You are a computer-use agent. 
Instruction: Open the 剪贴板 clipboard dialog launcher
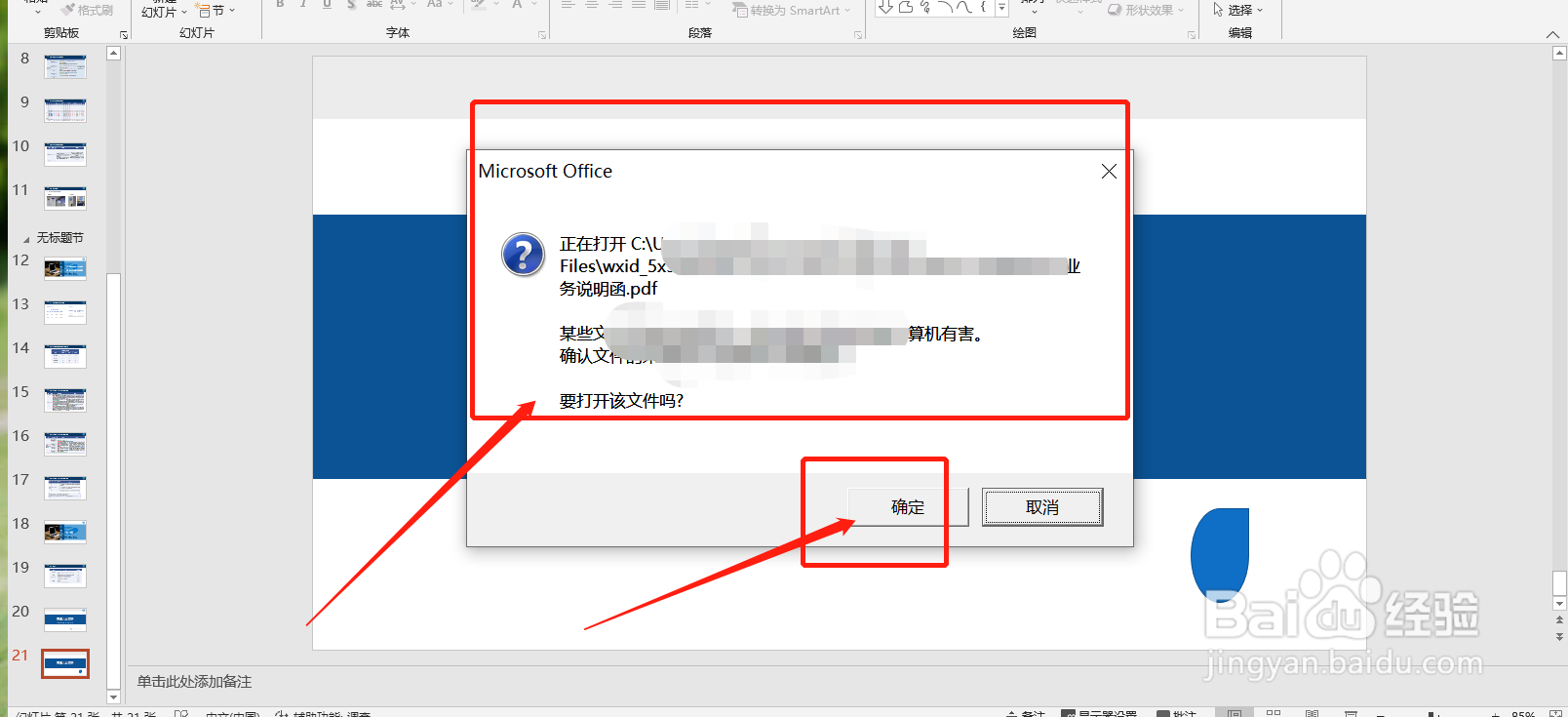pyautogui.click(x=124, y=34)
